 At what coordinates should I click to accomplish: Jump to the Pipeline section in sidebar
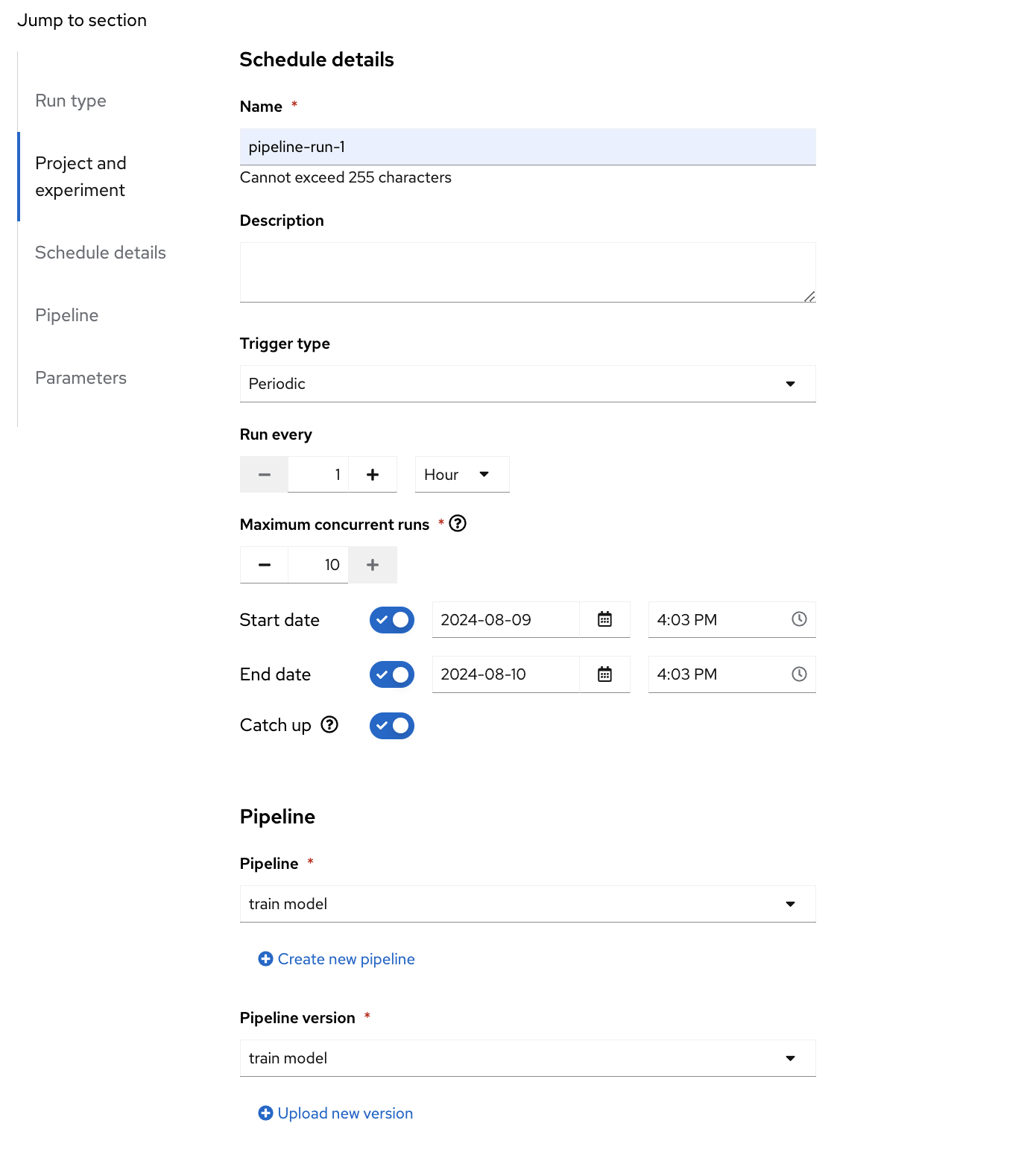67,315
